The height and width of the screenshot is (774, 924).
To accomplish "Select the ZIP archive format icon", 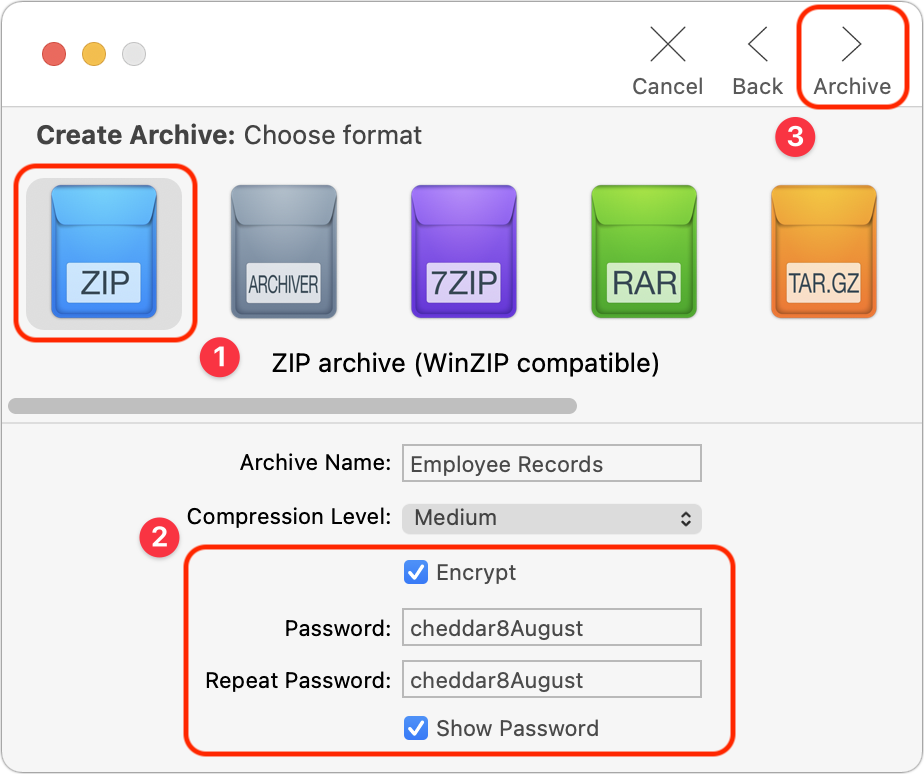I will pos(104,252).
